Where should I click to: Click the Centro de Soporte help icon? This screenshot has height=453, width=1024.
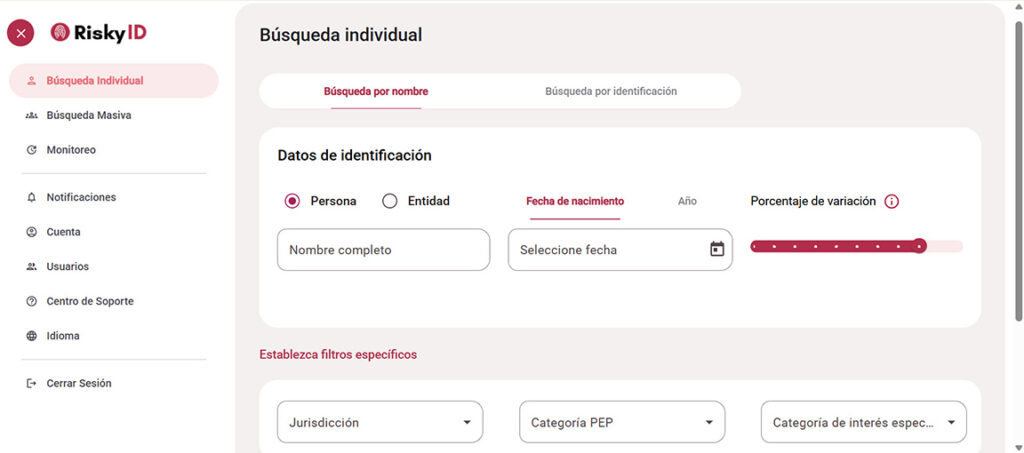pos(31,301)
